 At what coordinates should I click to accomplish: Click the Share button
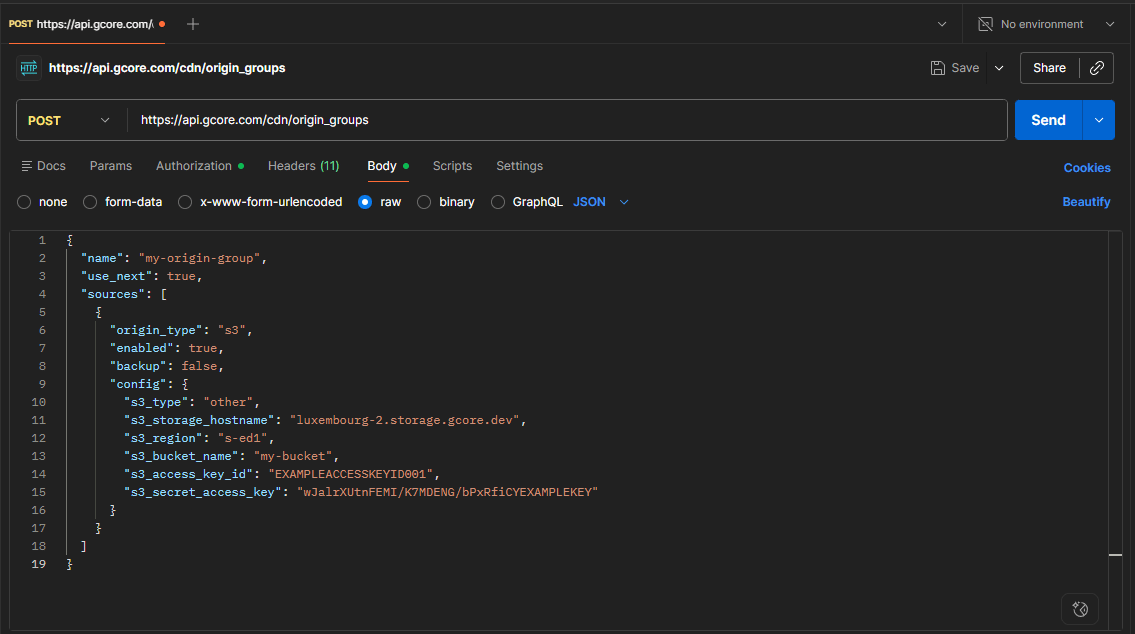click(x=1050, y=68)
